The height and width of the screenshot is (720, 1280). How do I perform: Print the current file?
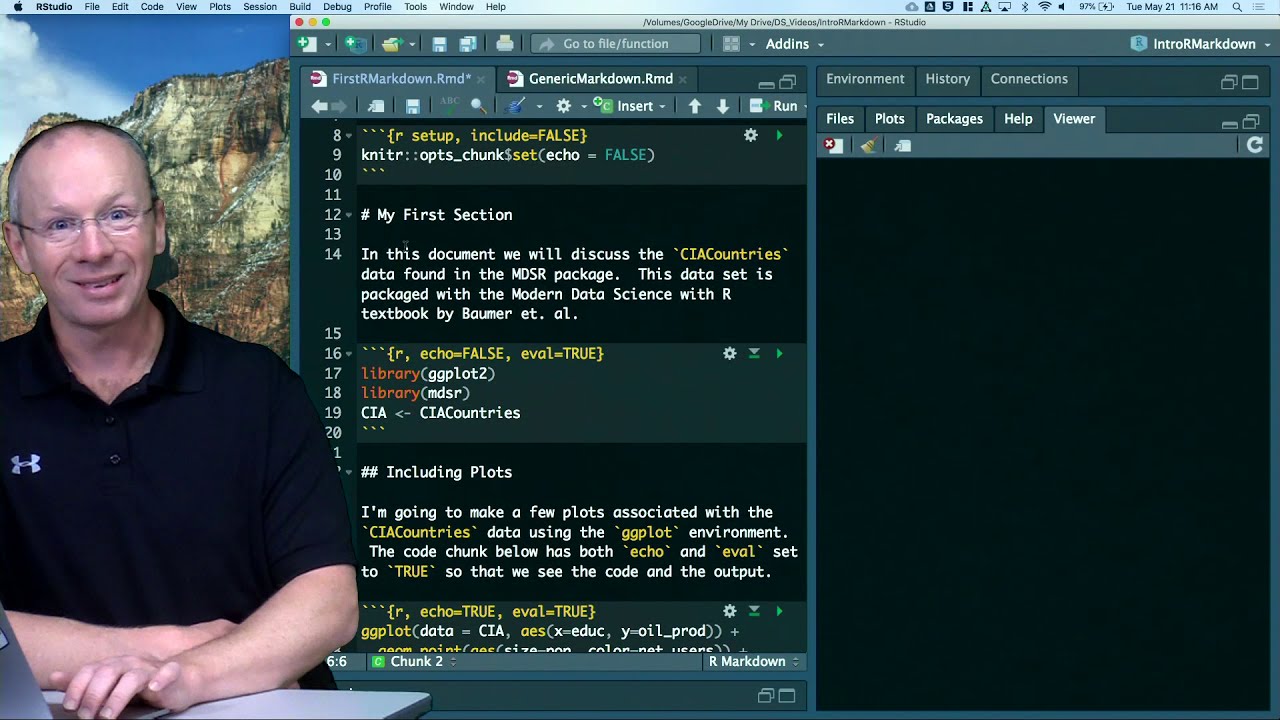[x=505, y=44]
